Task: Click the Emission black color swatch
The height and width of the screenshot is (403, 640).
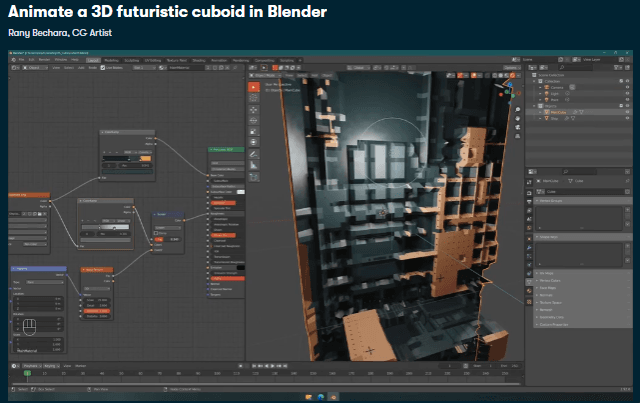Action: click(241, 267)
